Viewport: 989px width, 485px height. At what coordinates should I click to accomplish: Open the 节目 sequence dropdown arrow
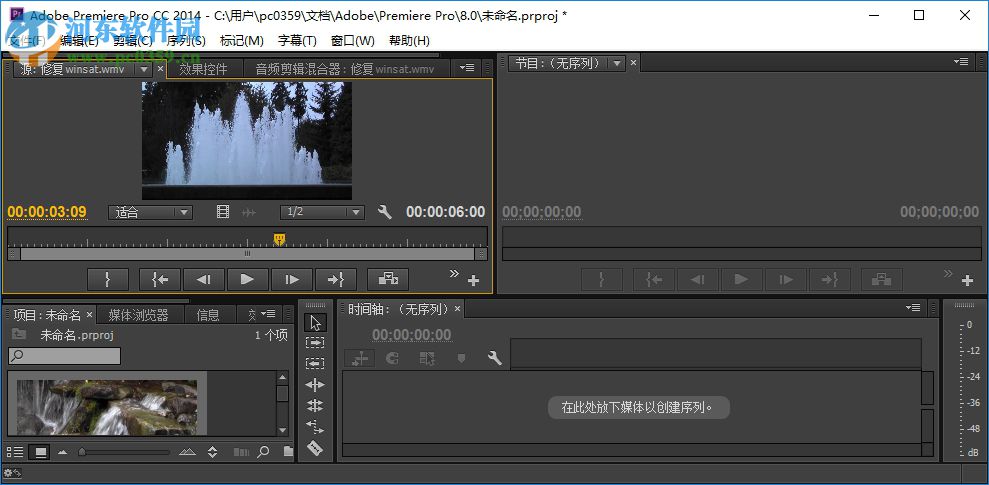click(617, 63)
